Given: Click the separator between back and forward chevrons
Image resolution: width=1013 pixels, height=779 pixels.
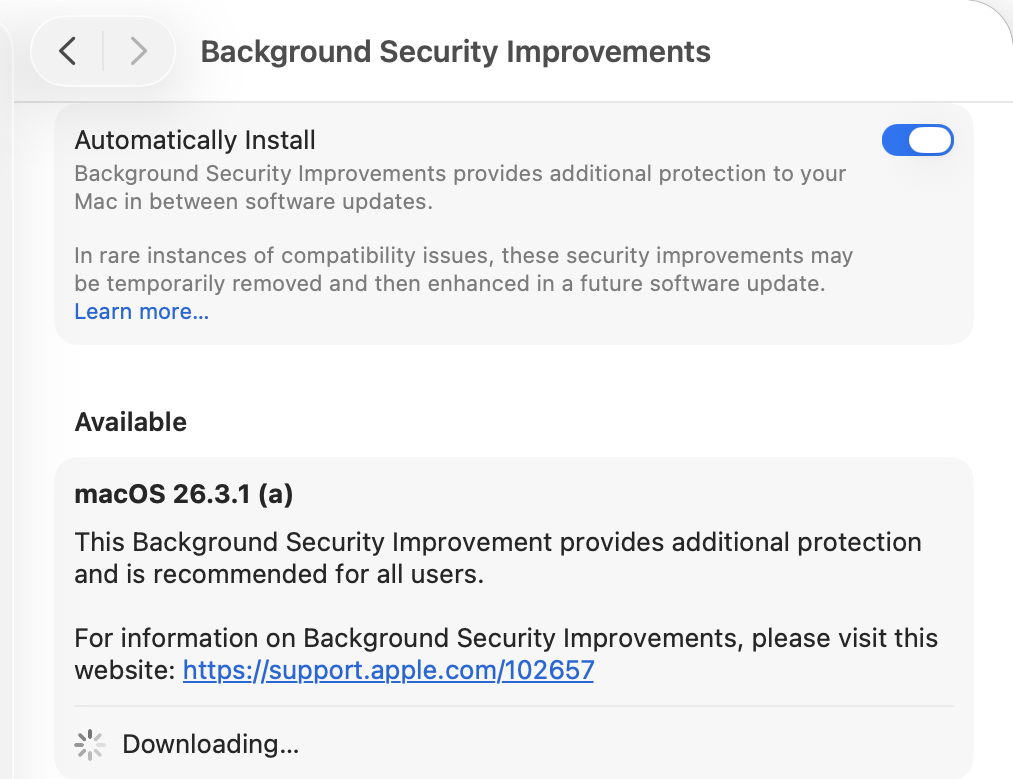Looking at the screenshot, I should click(103, 51).
